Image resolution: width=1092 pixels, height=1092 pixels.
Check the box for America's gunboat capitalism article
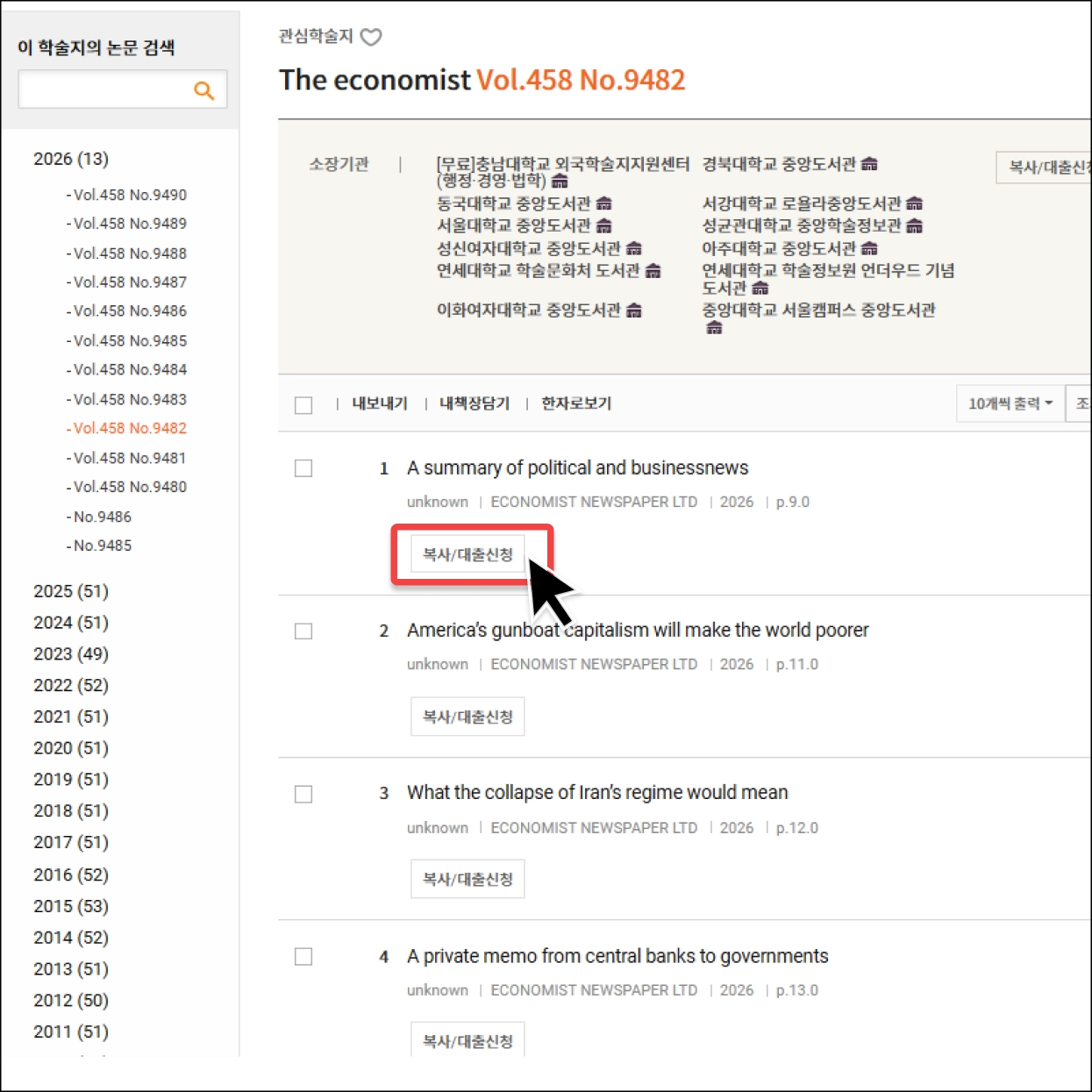(x=303, y=632)
